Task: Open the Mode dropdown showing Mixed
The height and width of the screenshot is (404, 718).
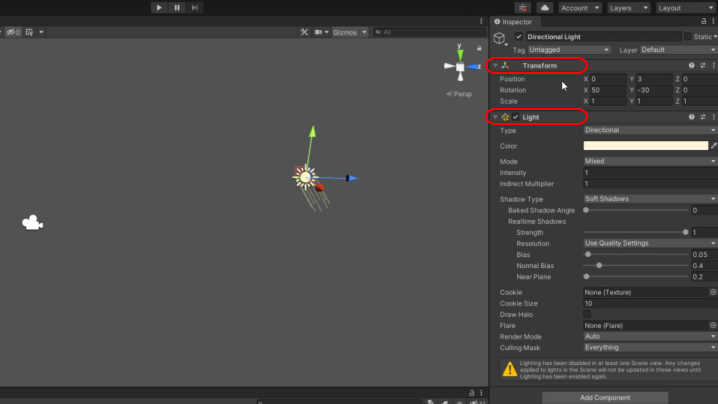Action: 650,161
